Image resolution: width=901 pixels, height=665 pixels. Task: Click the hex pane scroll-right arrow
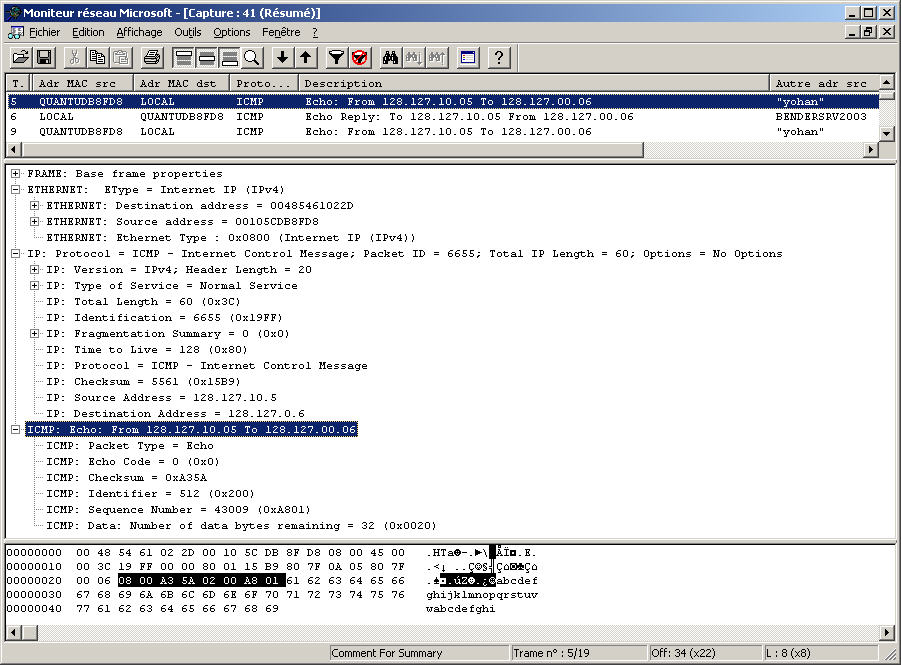[x=887, y=633]
